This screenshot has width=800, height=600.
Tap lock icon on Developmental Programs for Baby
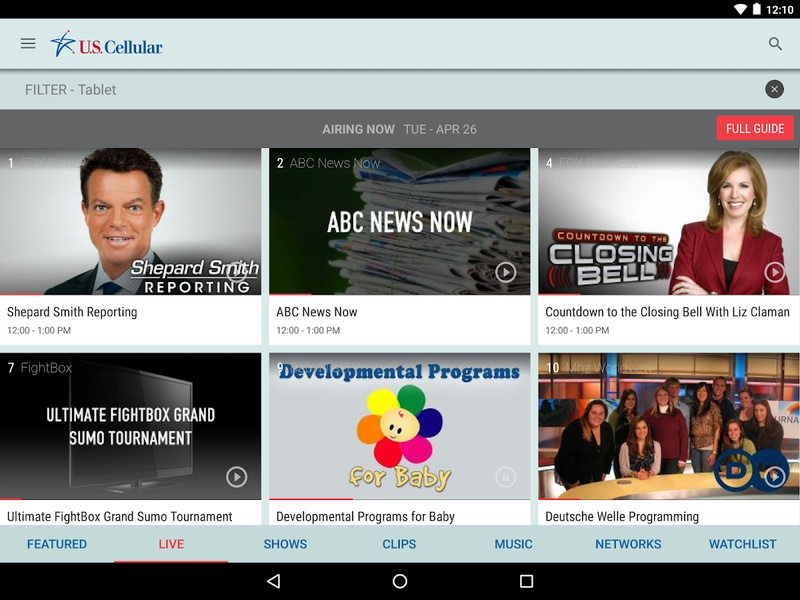(506, 477)
